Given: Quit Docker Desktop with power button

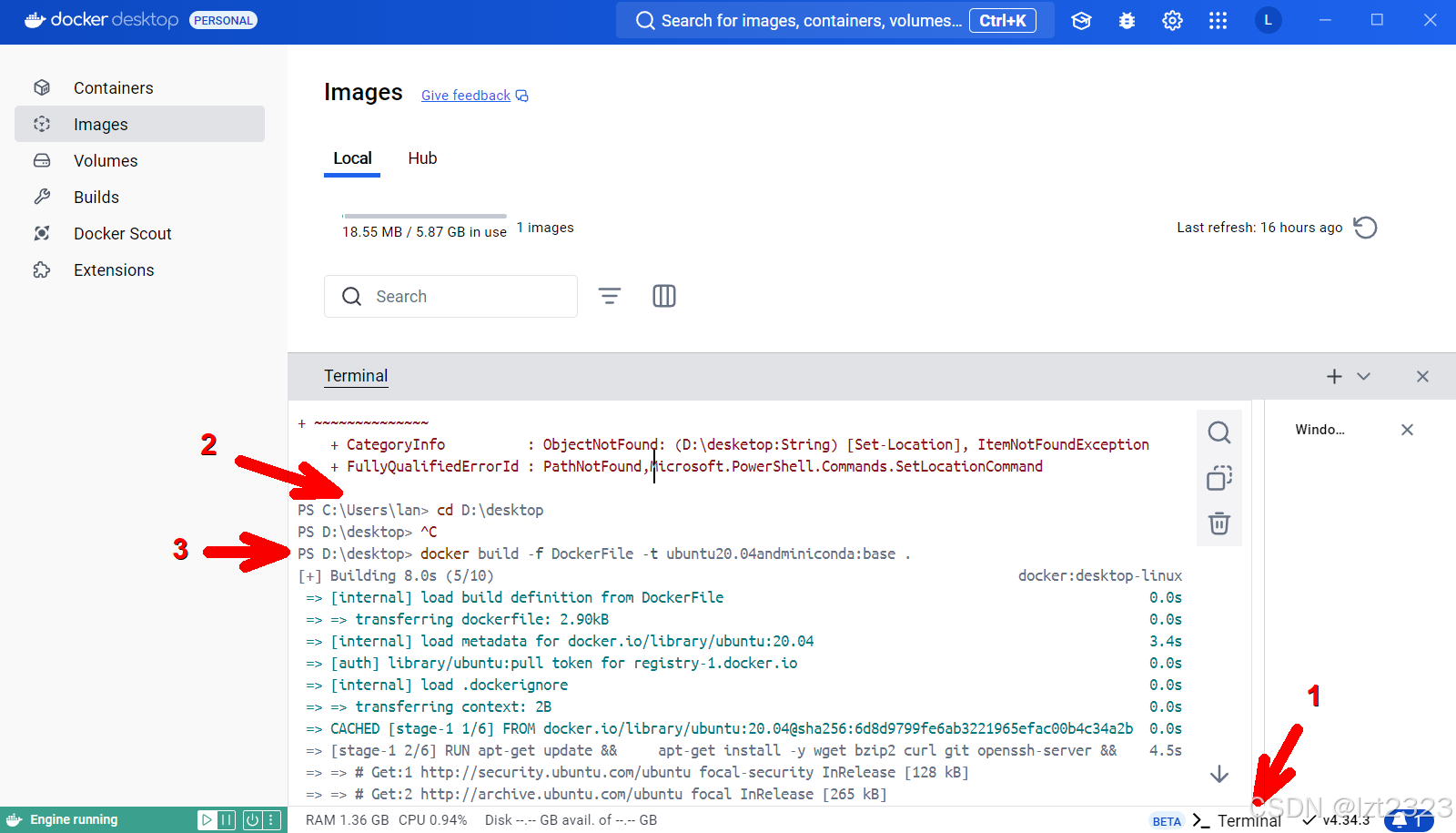Looking at the screenshot, I should click(x=252, y=820).
